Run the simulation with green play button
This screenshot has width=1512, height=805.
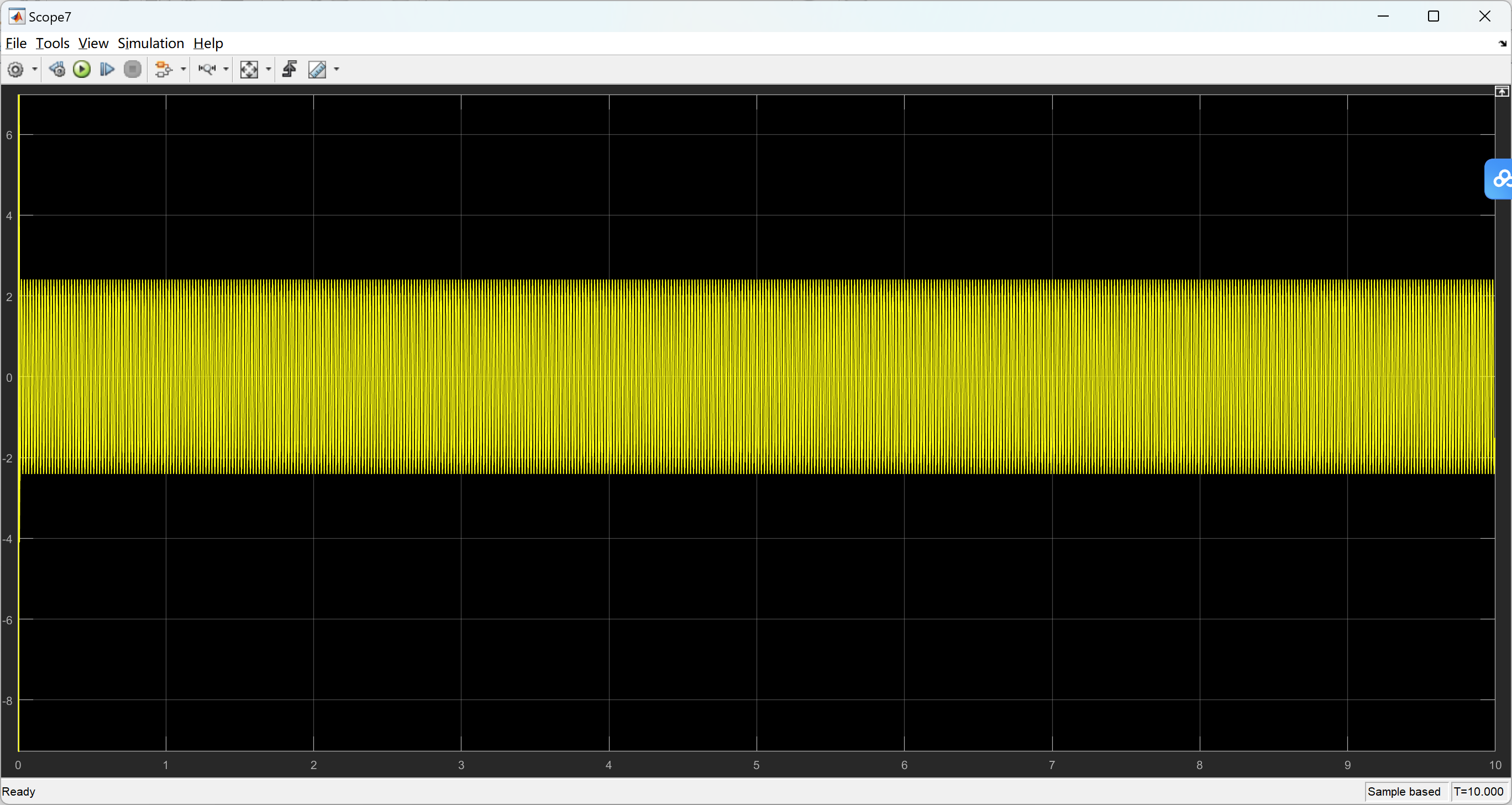(82, 70)
